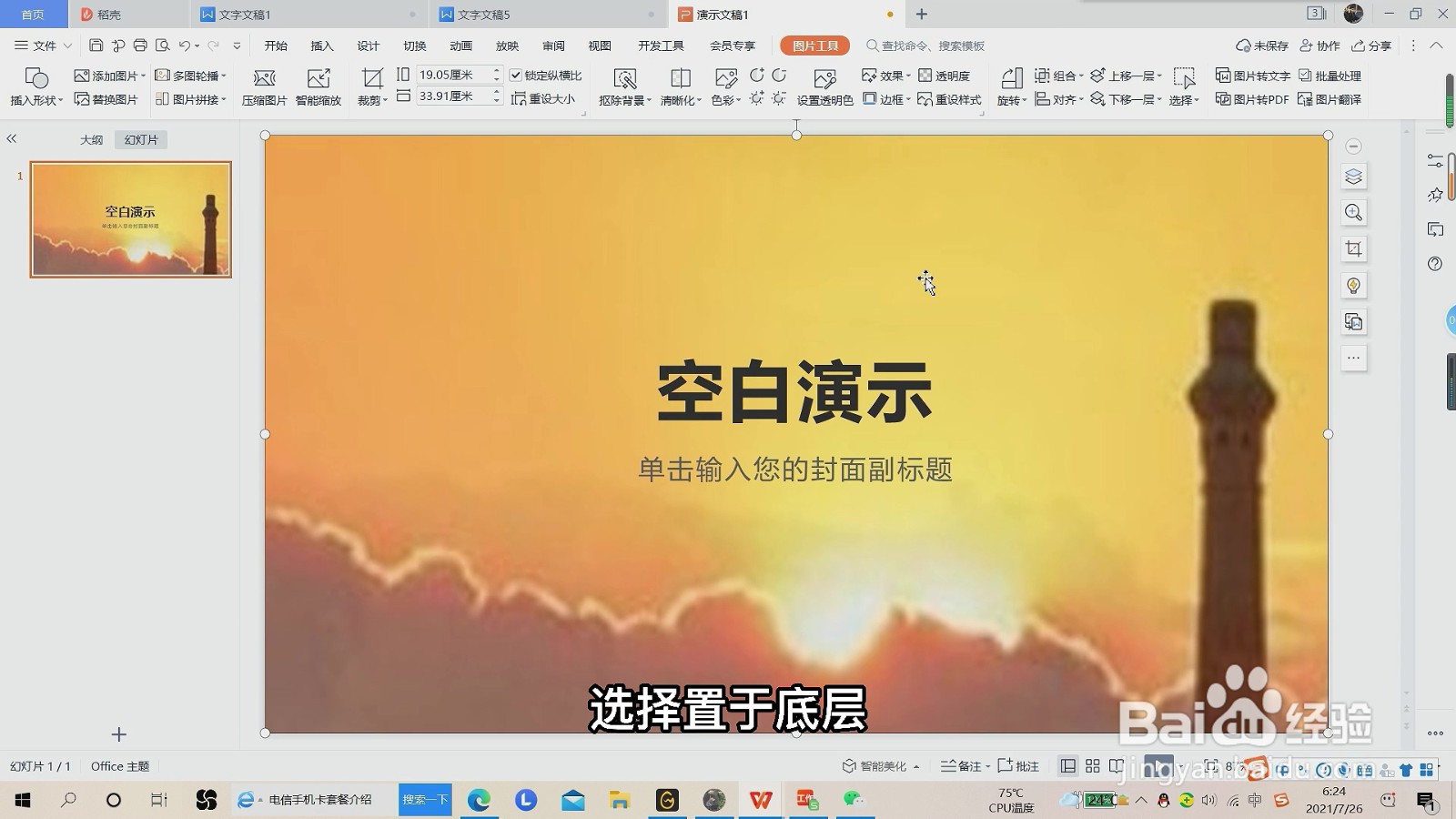
Task: Switch to the 大纲 outline tab
Action: coord(90,139)
